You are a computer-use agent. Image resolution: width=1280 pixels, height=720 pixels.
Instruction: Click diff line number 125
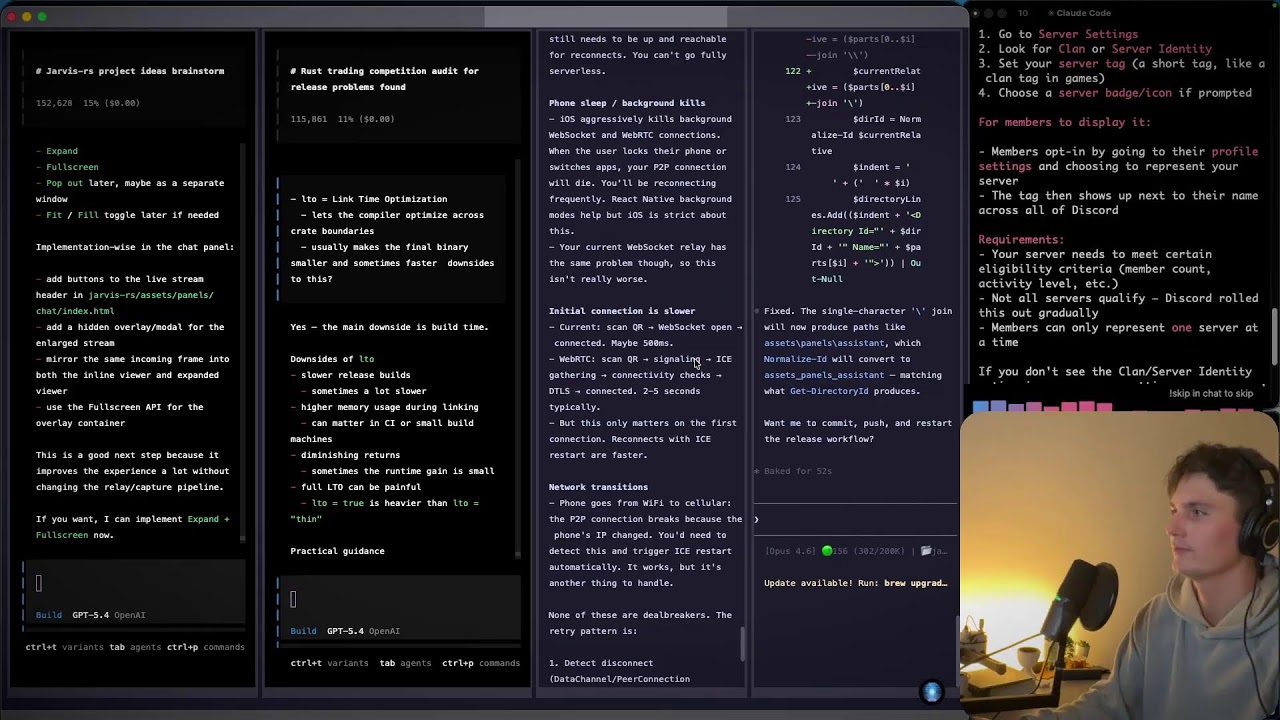pos(793,199)
